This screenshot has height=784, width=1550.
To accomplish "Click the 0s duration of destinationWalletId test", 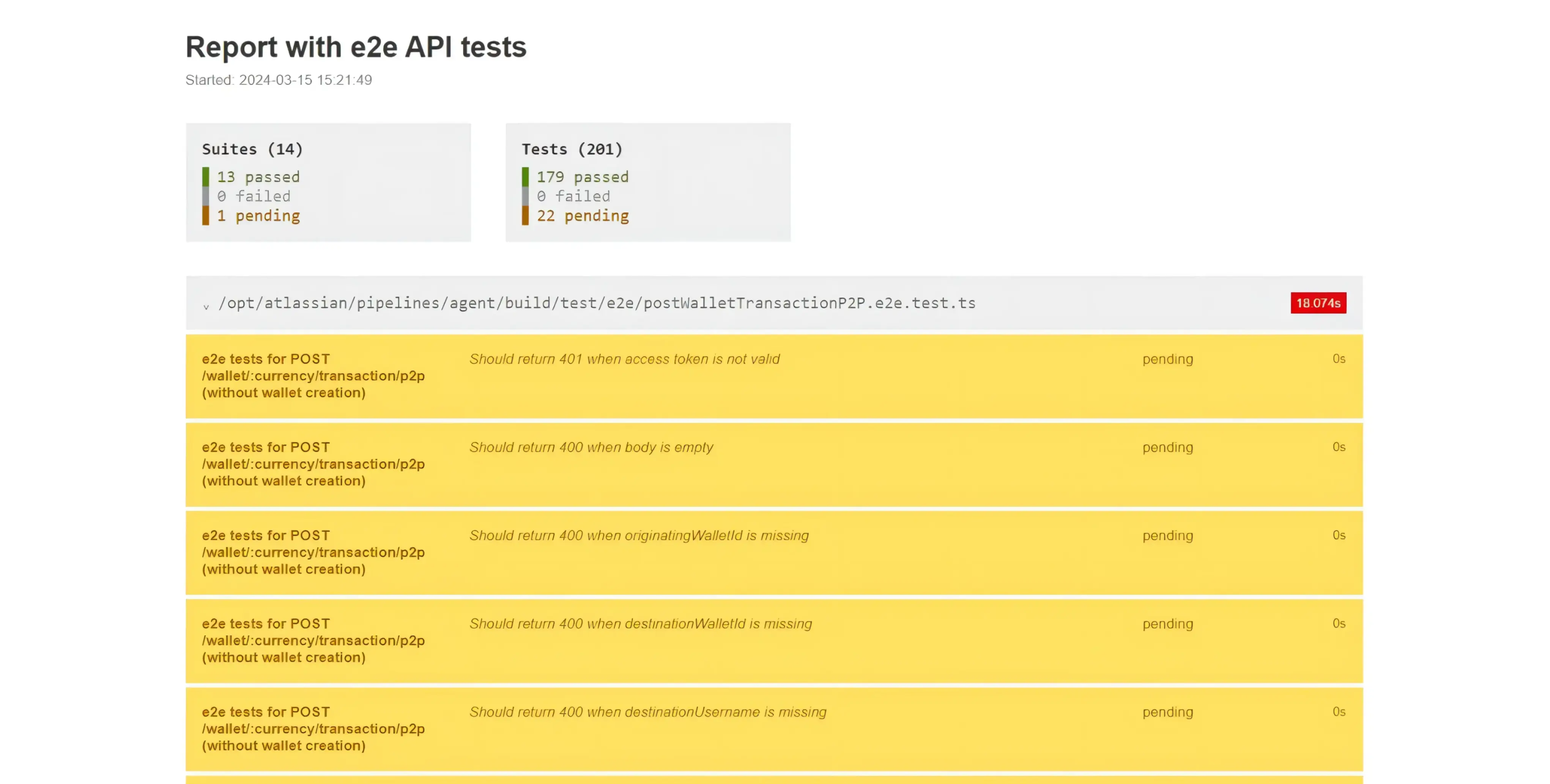I will coord(1338,624).
